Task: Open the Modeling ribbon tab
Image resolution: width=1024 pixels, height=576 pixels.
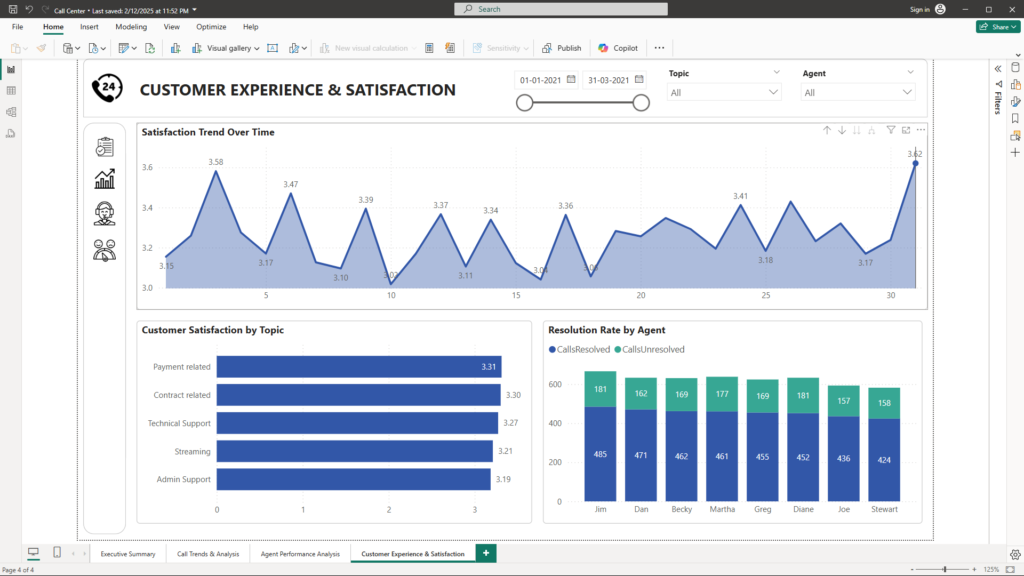Action: (x=131, y=27)
